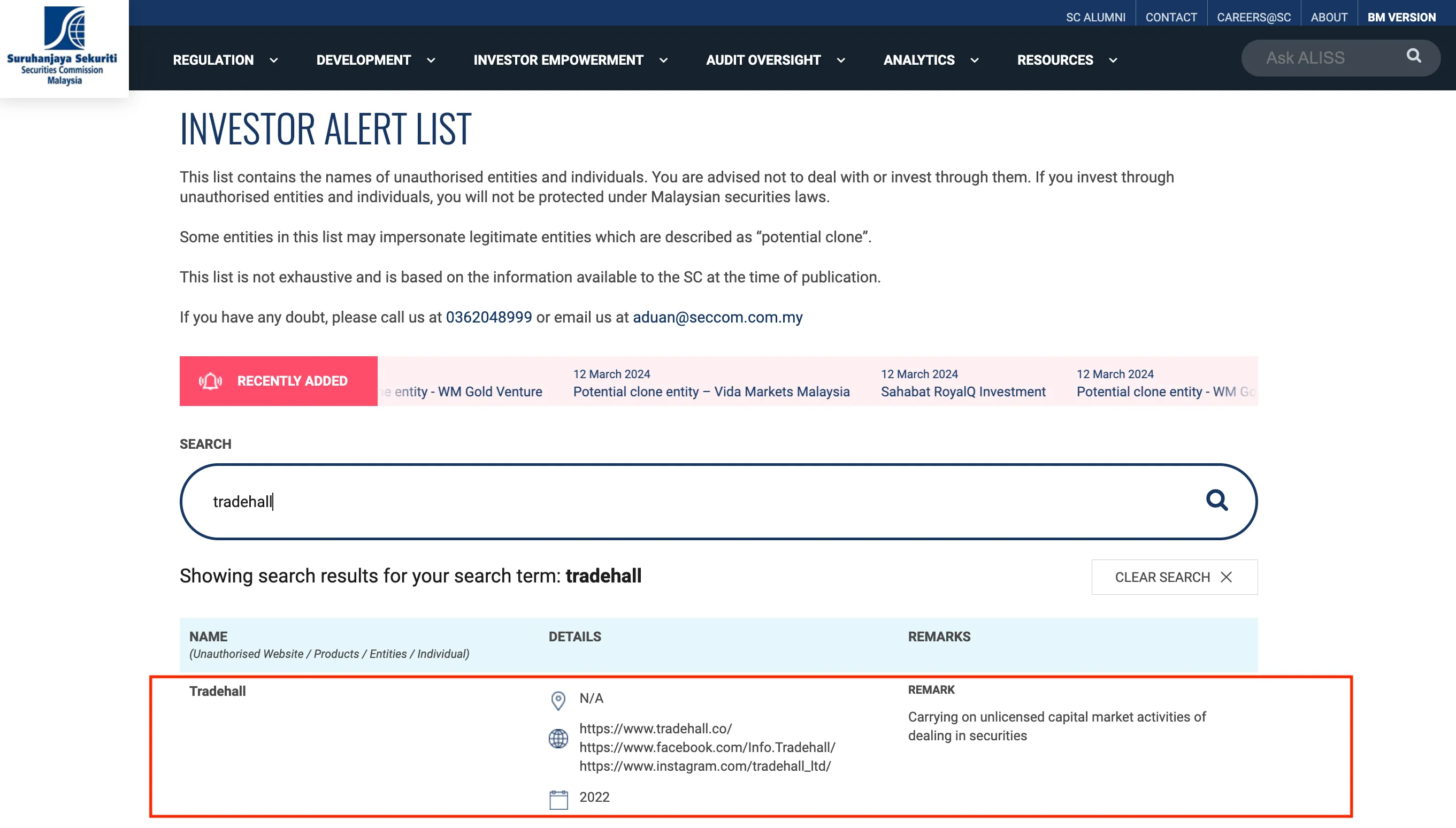Viewport: 1456px width, 828px height.
Task: Call phone number 0362048999 link
Action: (489, 317)
